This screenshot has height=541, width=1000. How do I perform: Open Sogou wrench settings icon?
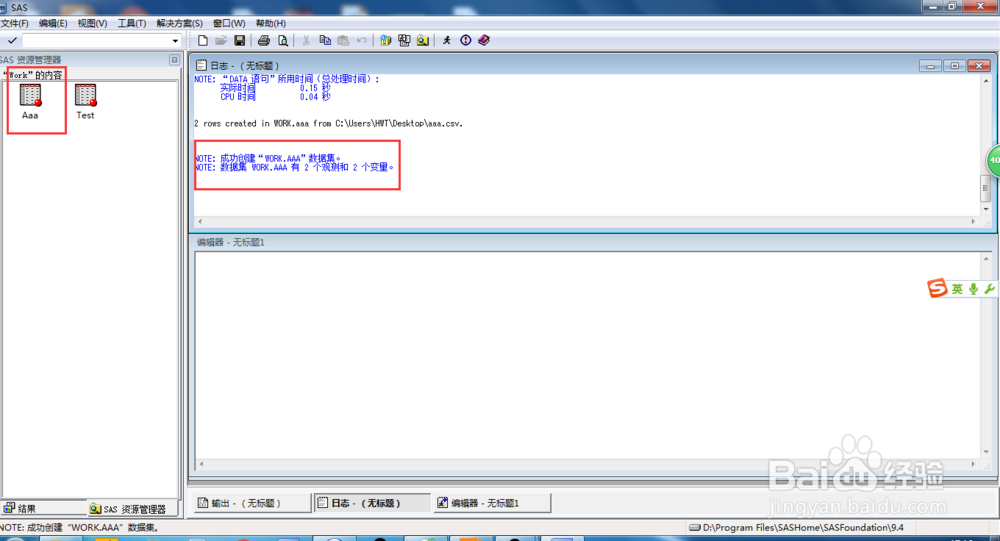[x=989, y=289]
